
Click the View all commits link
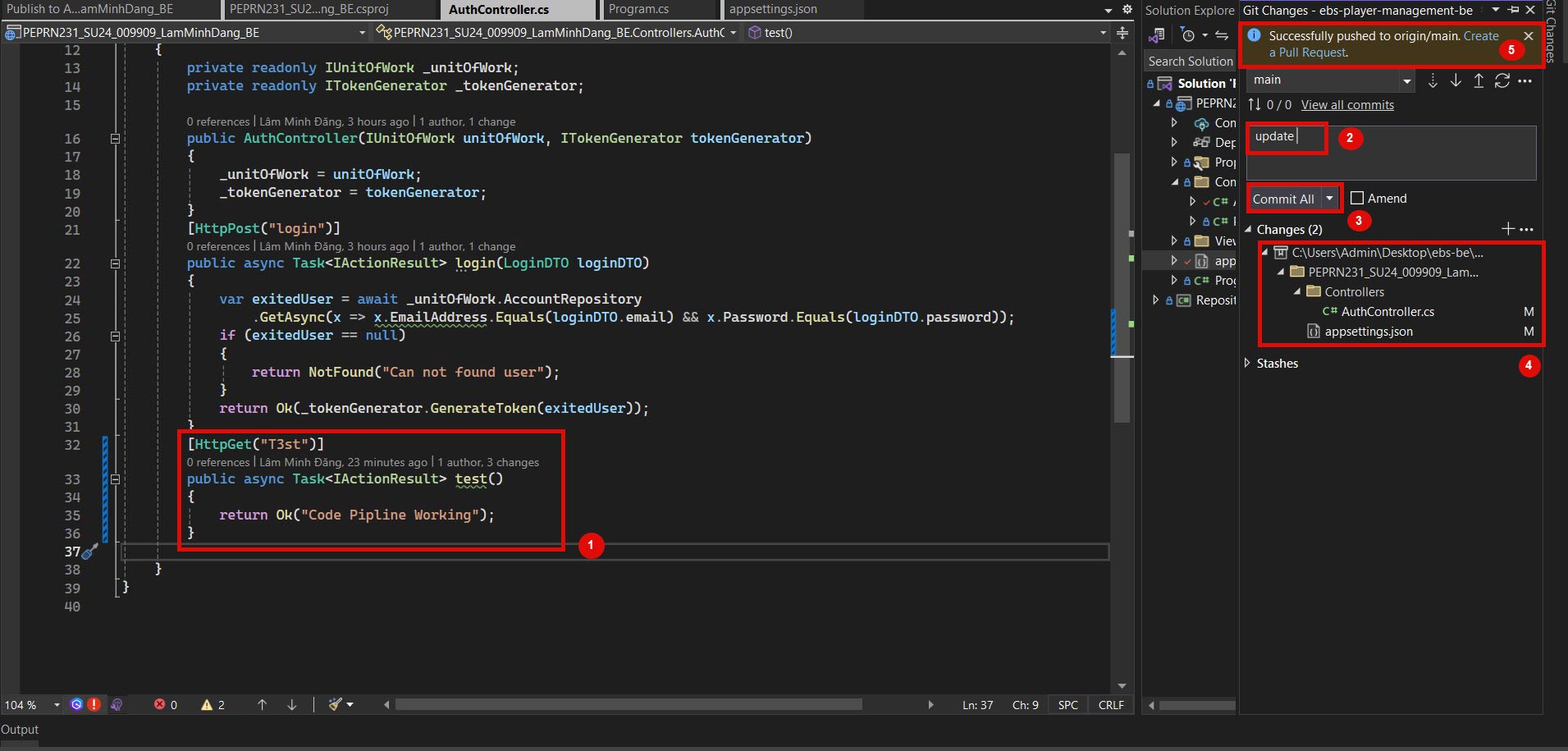point(1347,104)
